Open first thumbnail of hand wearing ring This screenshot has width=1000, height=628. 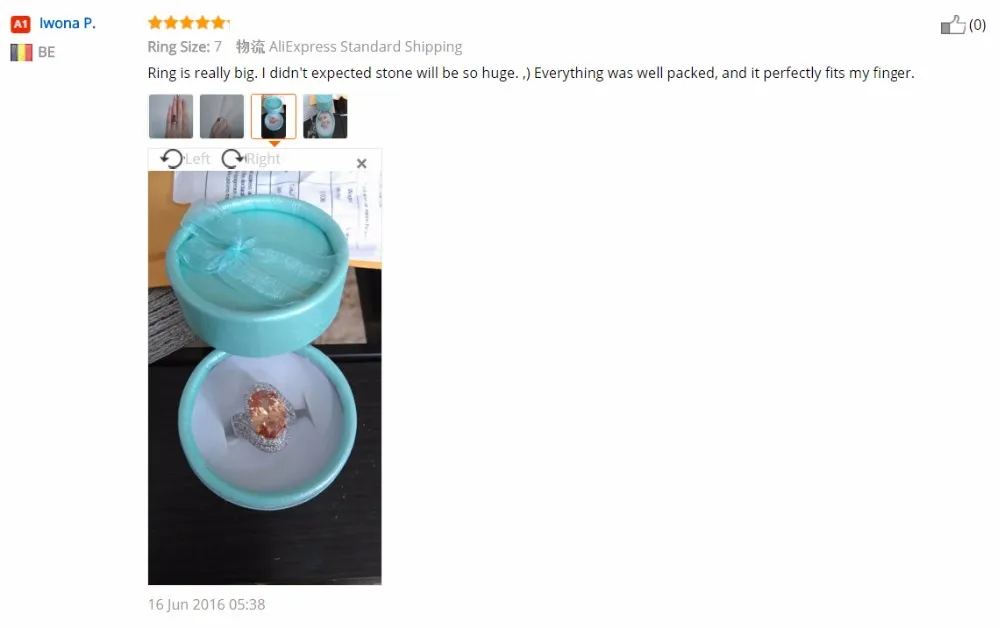coord(171,116)
